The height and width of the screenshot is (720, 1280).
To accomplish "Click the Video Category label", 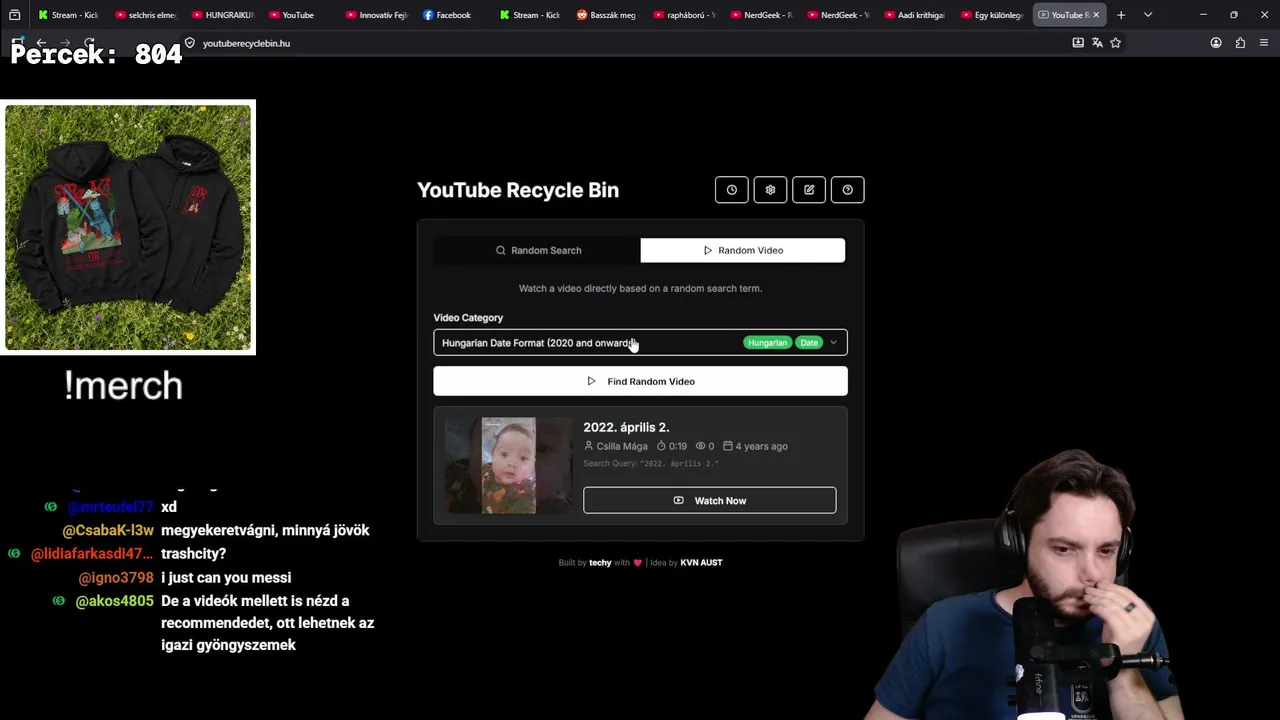I will [x=468, y=318].
